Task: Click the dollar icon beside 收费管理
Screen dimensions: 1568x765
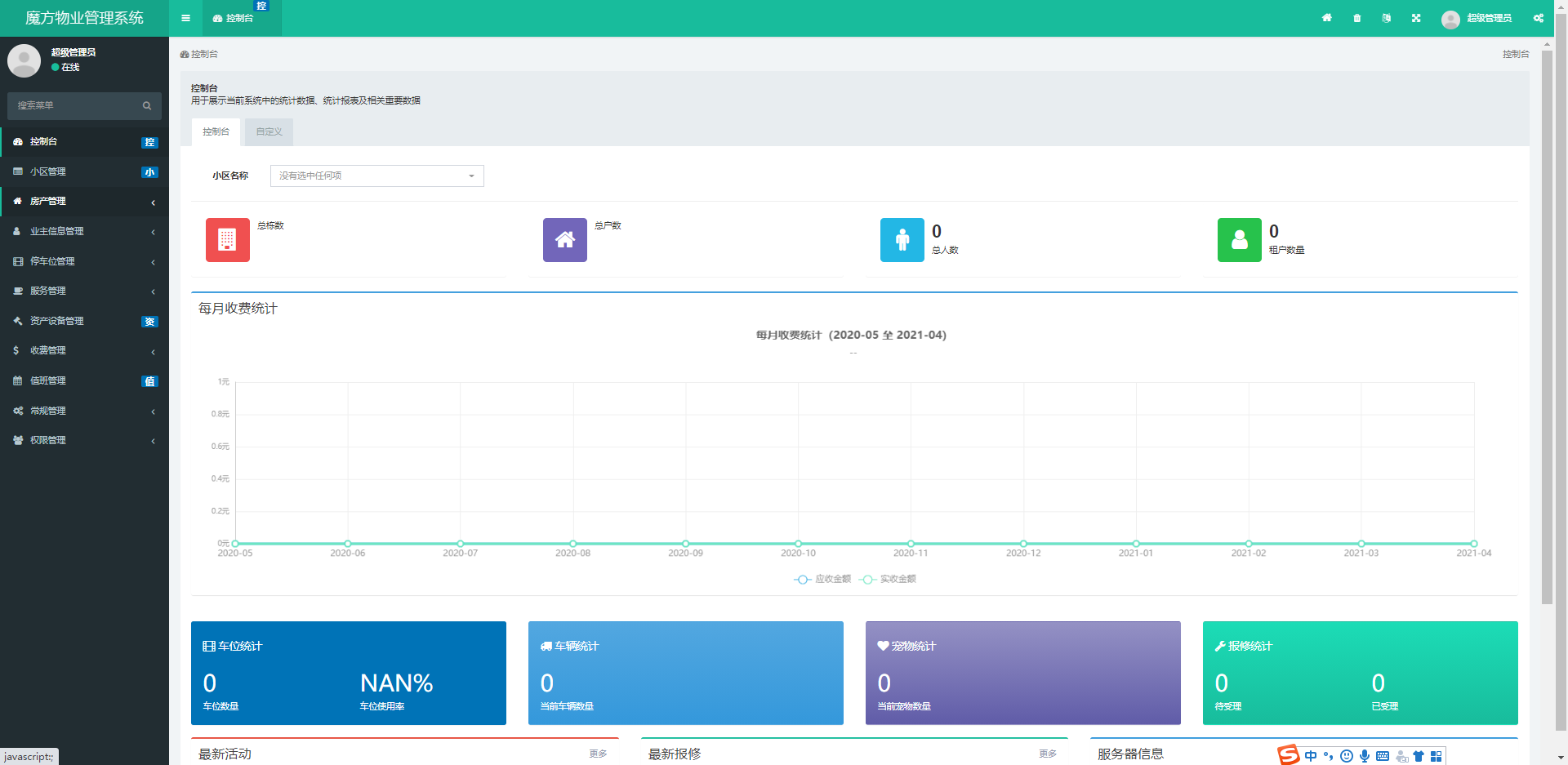Action: coord(16,350)
